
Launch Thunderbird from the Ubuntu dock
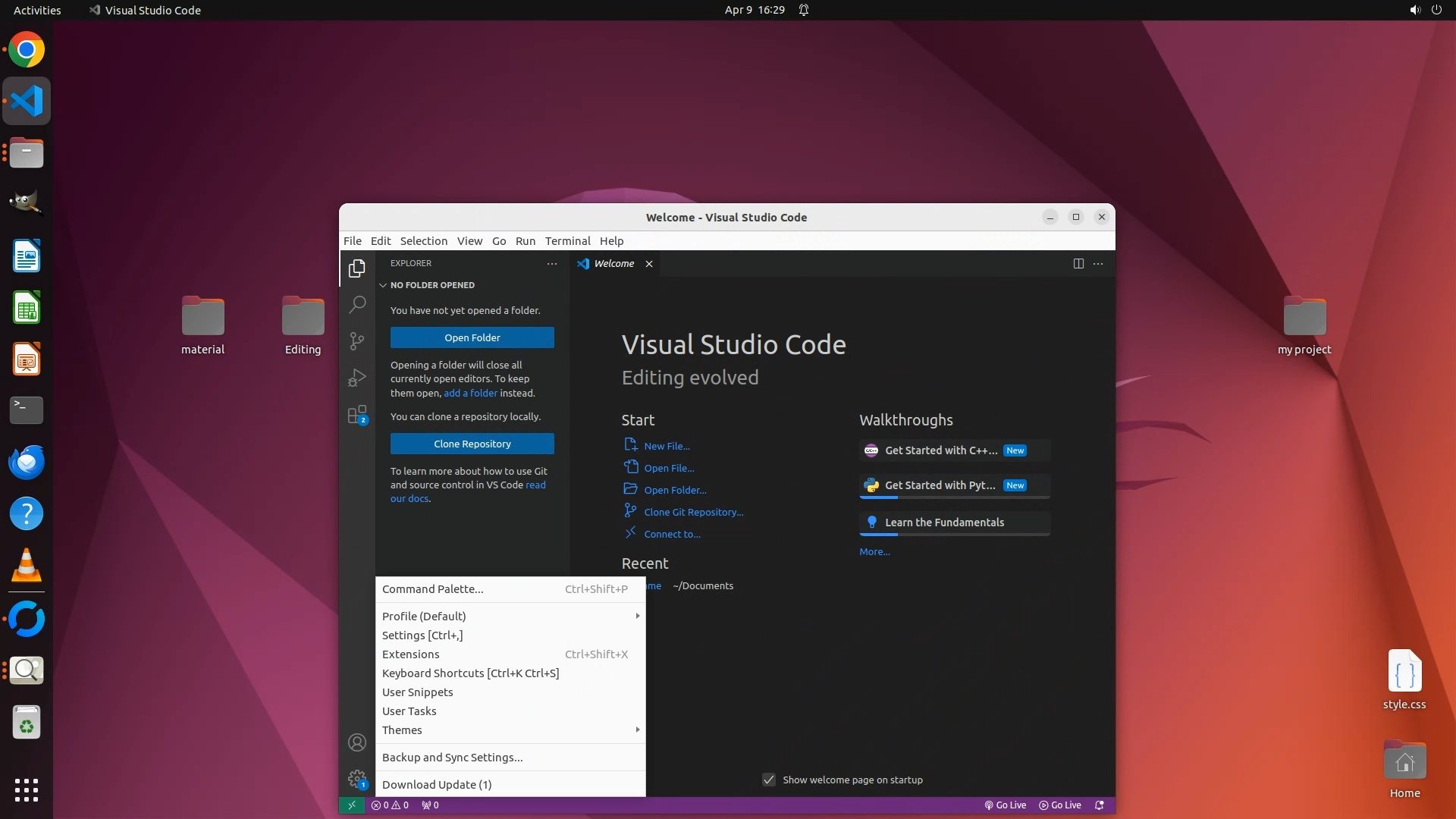click(27, 462)
